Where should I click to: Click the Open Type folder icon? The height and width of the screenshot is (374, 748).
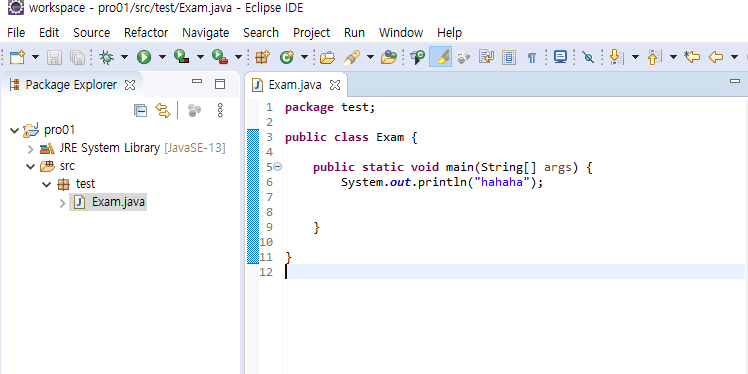click(327, 58)
